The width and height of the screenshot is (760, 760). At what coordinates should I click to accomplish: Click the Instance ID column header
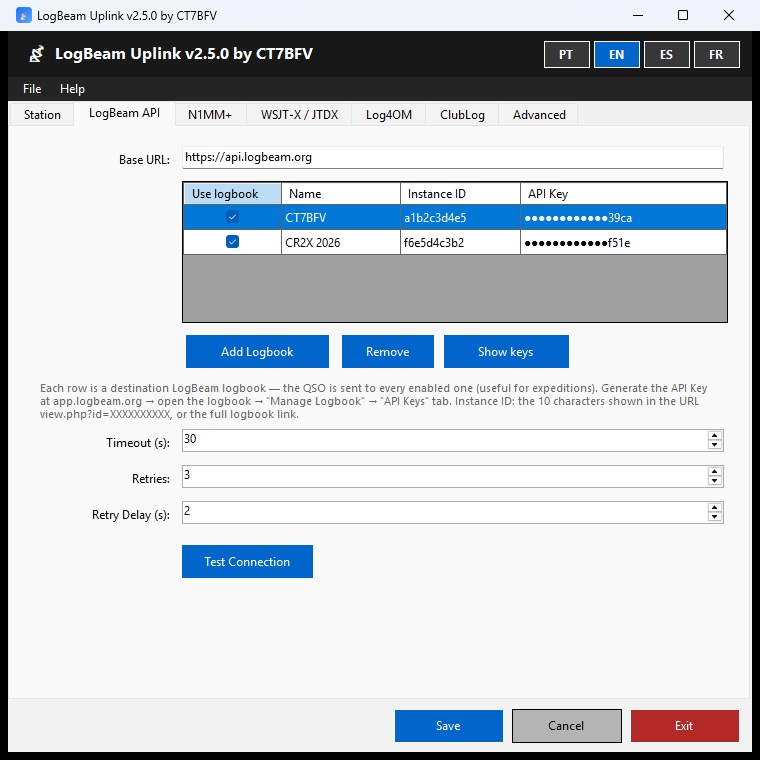(460, 194)
